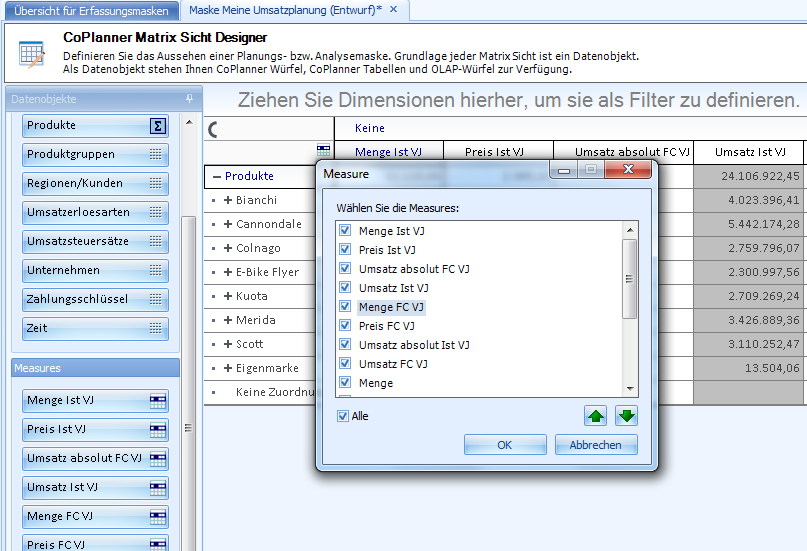
Task: Click the Datenobjekte panel scroll-up arrow
Action: tap(189, 122)
